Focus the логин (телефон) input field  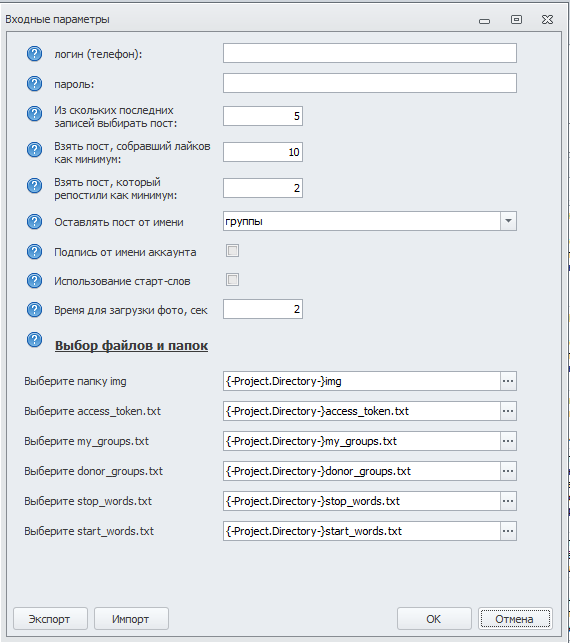coord(369,53)
